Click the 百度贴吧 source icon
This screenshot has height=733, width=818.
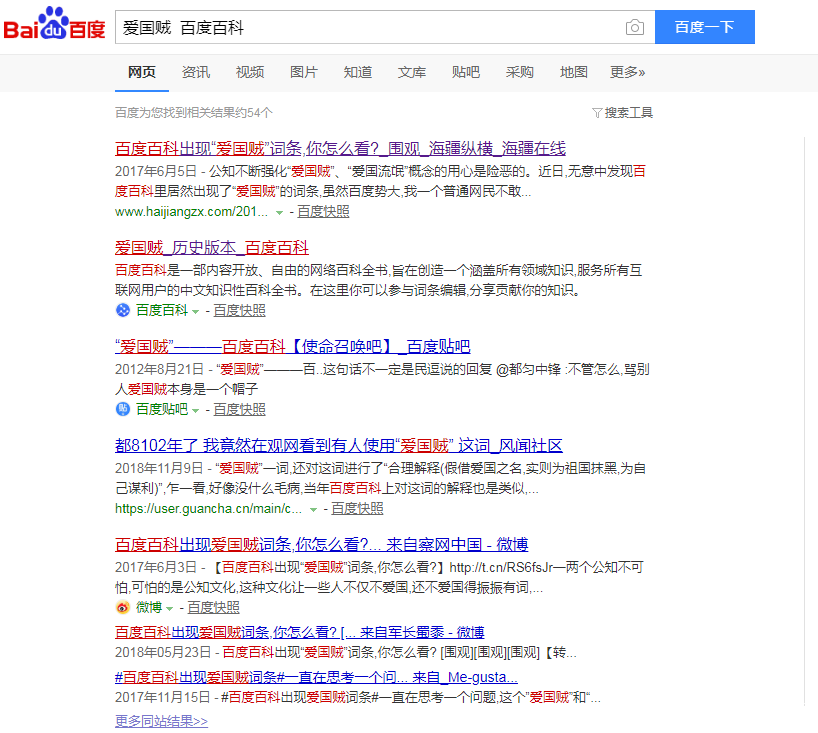pyautogui.click(x=123, y=409)
